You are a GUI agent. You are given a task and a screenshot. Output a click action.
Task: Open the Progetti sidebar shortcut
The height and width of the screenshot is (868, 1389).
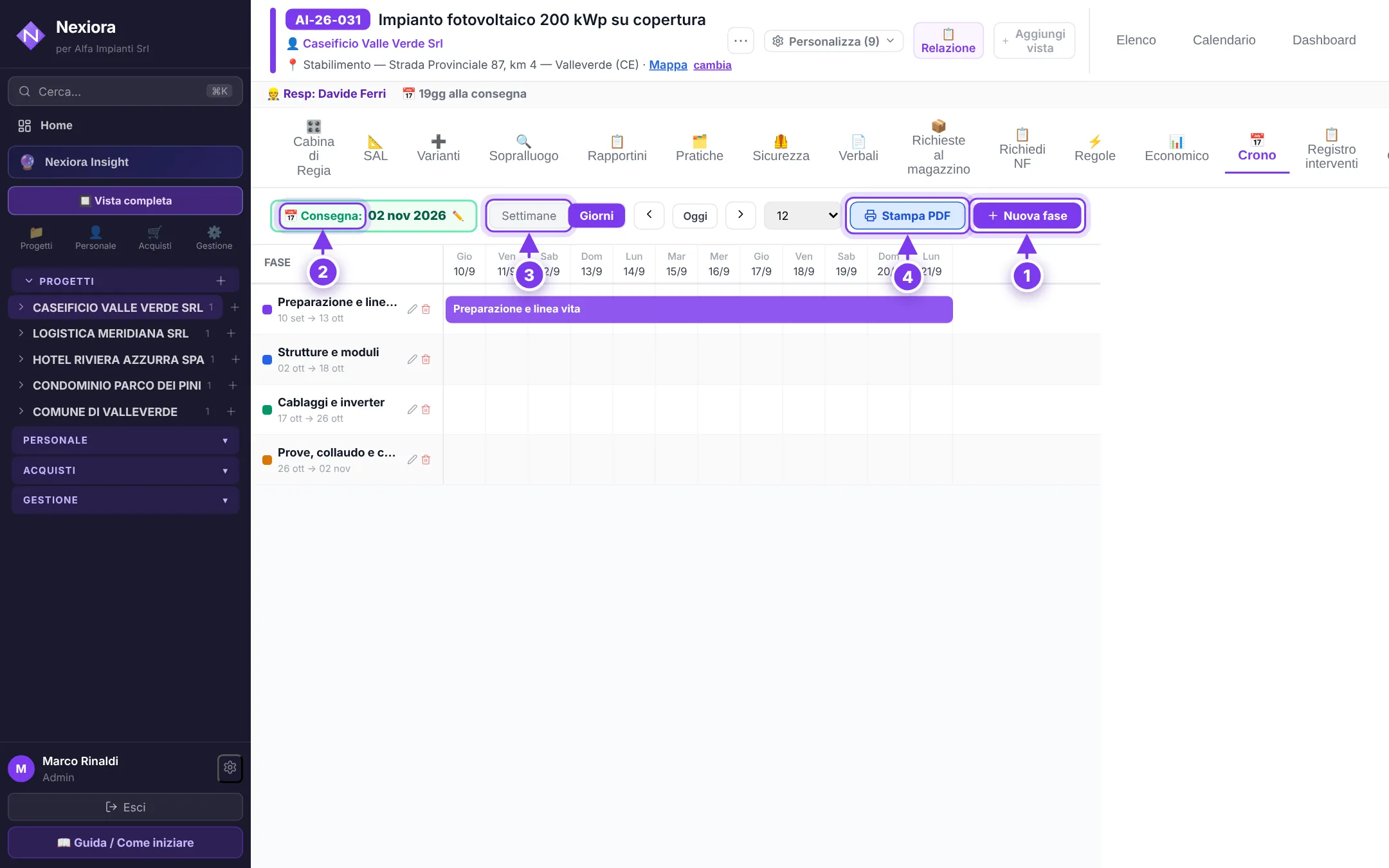(36, 238)
